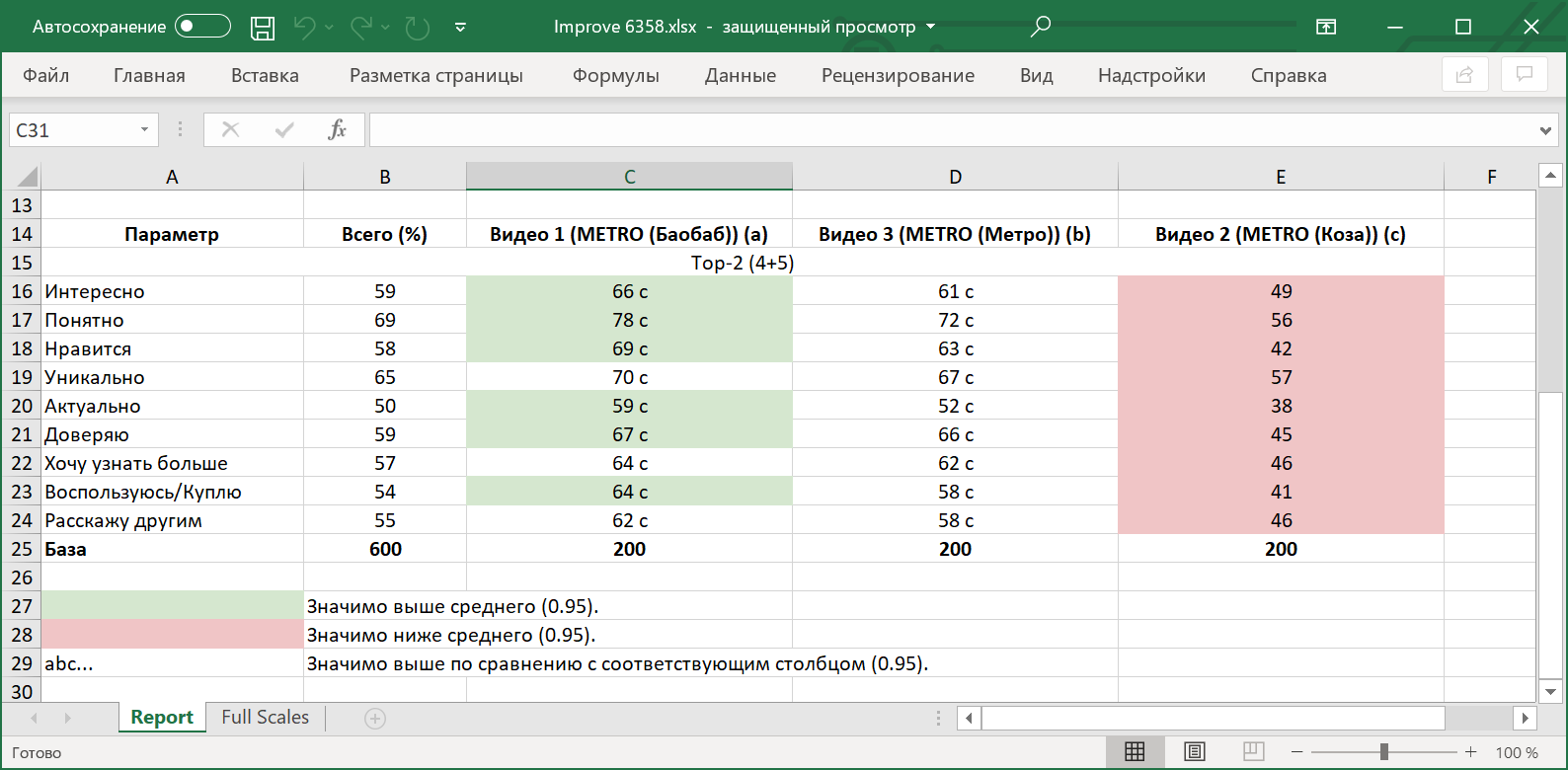This screenshot has width=1568, height=770.
Task: Click green legend swatch in row 27
Action: click(x=172, y=606)
